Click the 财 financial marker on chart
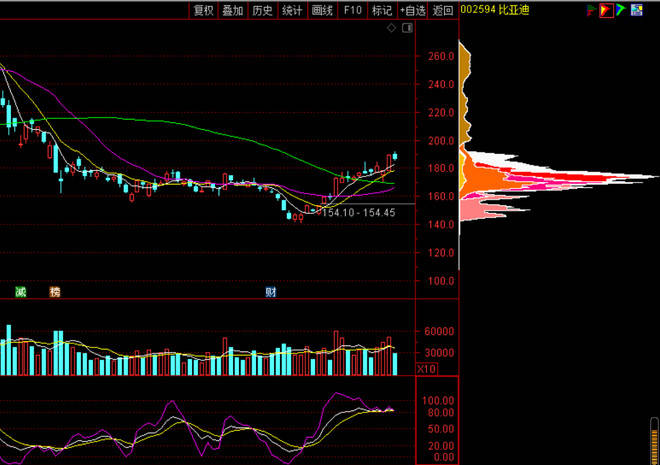The image size is (660, 465). pyautogui.click(x=270, y=292)
